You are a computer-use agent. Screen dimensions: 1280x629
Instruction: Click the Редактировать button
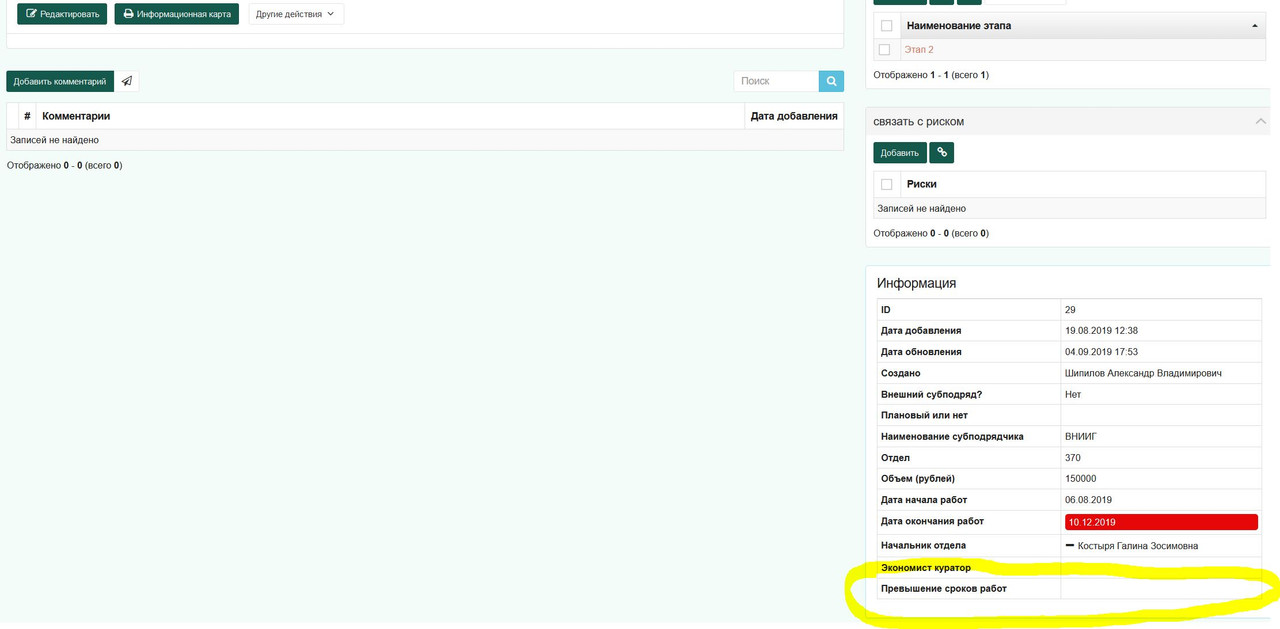(62, 14)
